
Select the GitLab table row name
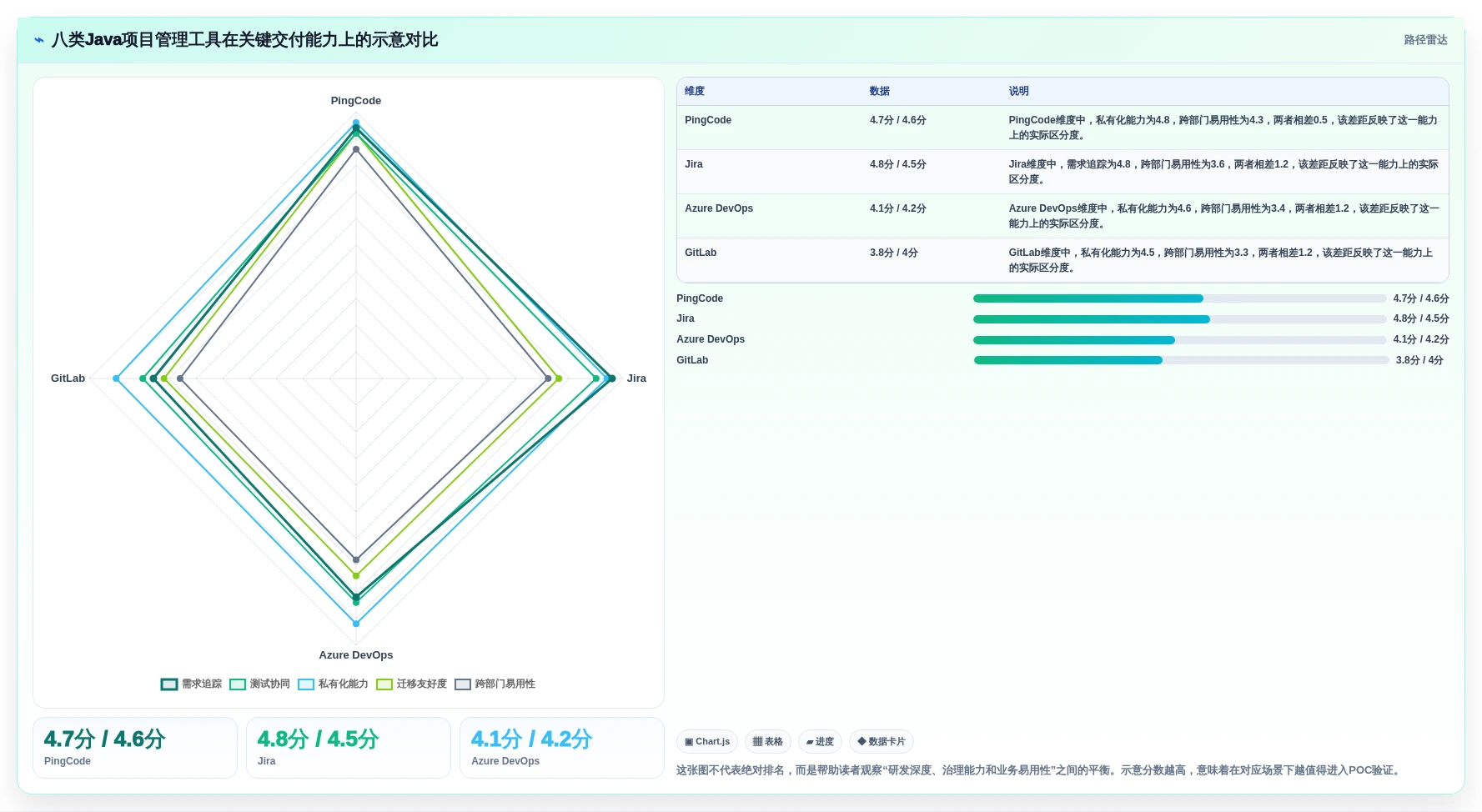pyautogui.click(x=701, y=253)
